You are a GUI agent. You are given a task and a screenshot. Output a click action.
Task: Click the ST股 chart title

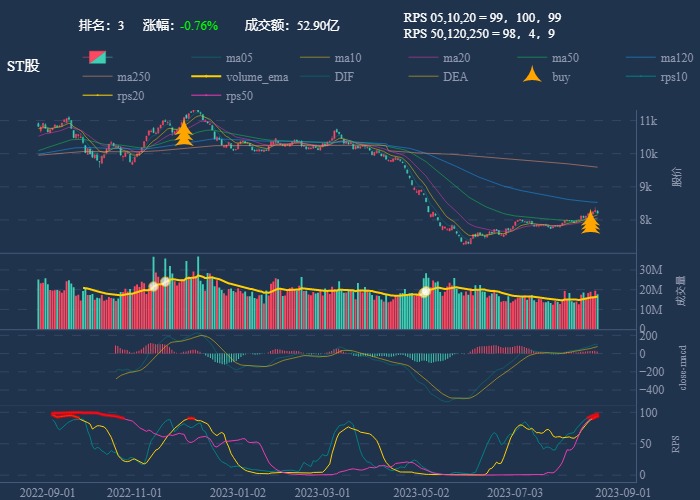coord(23,66)
